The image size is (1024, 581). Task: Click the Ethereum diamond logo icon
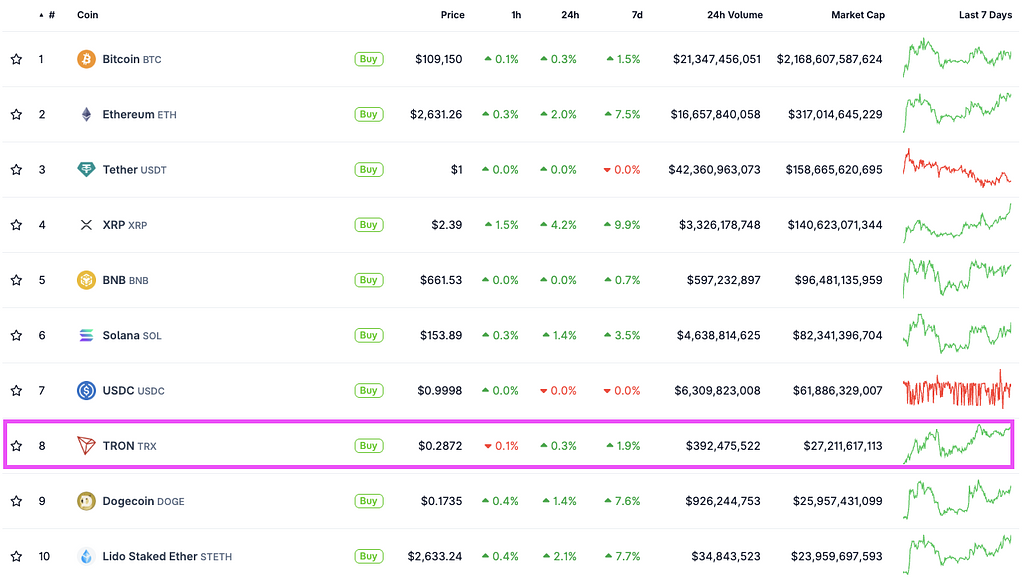tap(87, 115)
